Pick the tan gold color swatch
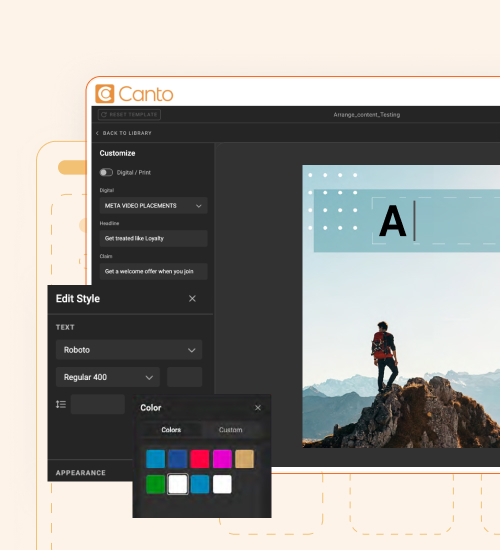This screenshot has width=500, height=550. 244,459
